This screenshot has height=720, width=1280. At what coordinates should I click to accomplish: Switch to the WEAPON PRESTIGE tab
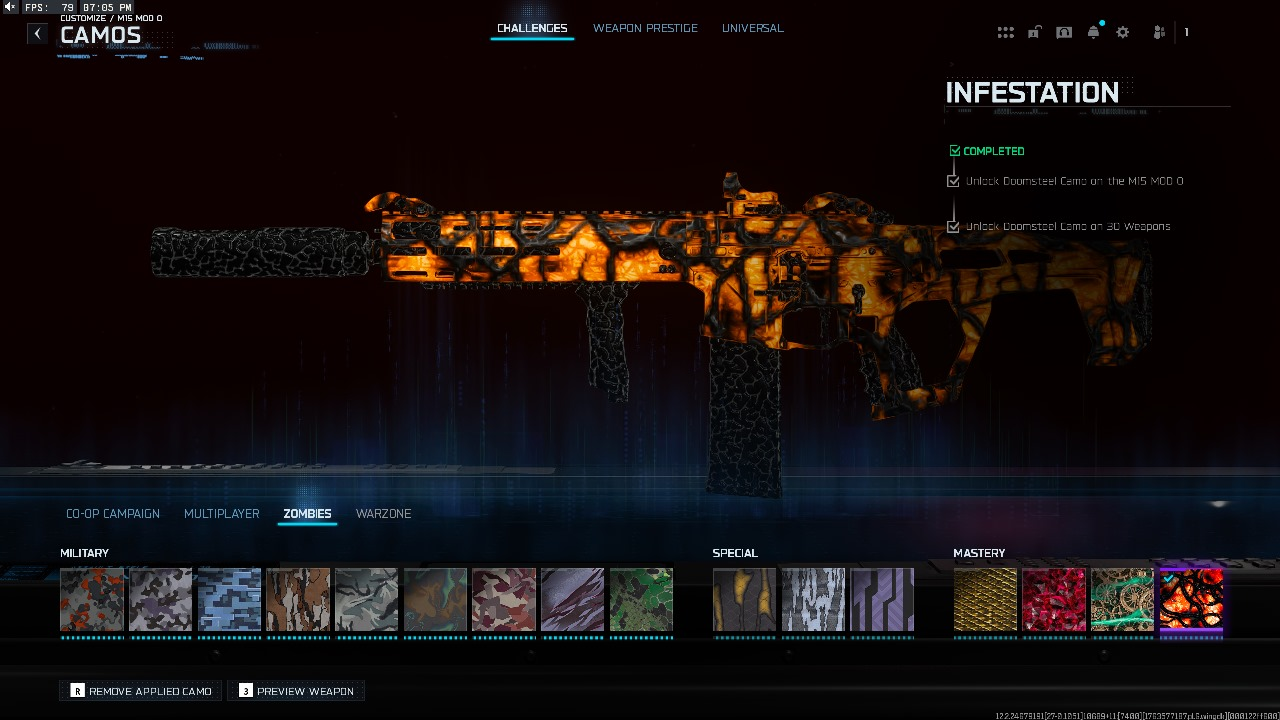pyautogui.click(x=646, y=28)
